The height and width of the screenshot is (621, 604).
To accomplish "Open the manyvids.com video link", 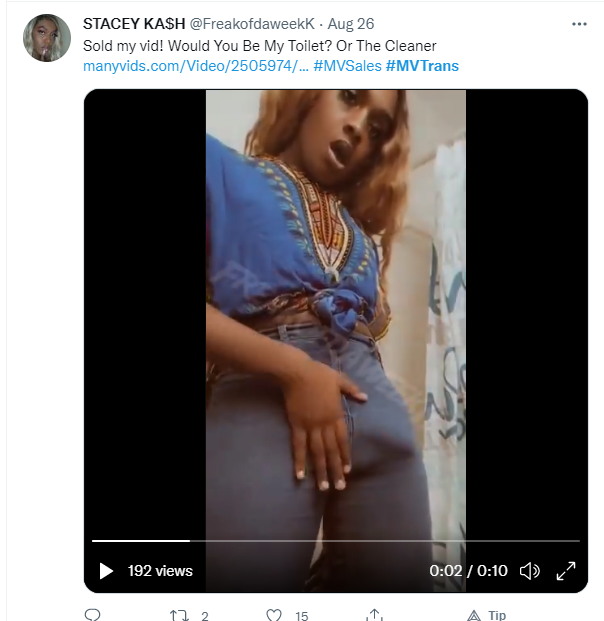I will click(x=196, y=66).
